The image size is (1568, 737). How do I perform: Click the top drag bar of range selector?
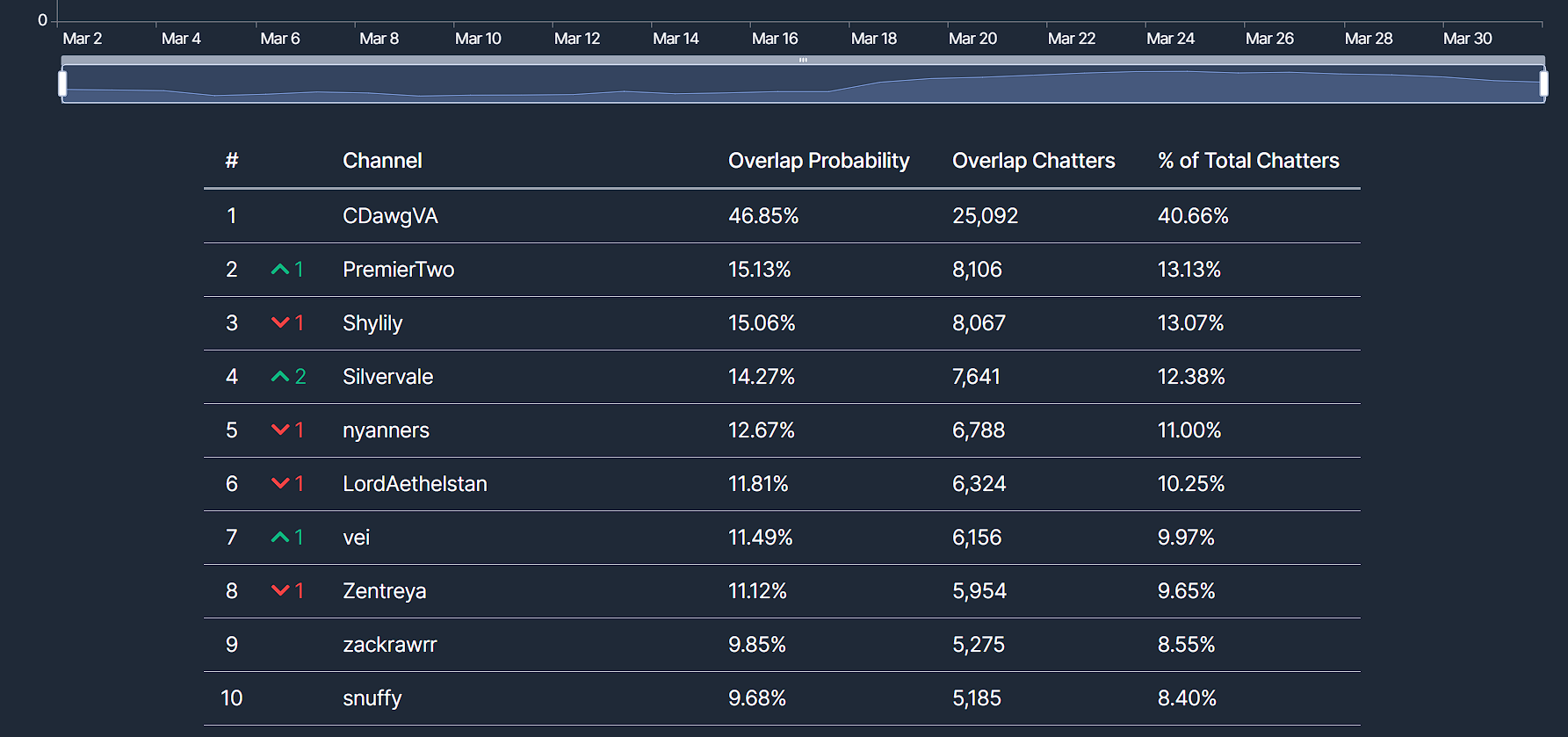pos(803,60)
